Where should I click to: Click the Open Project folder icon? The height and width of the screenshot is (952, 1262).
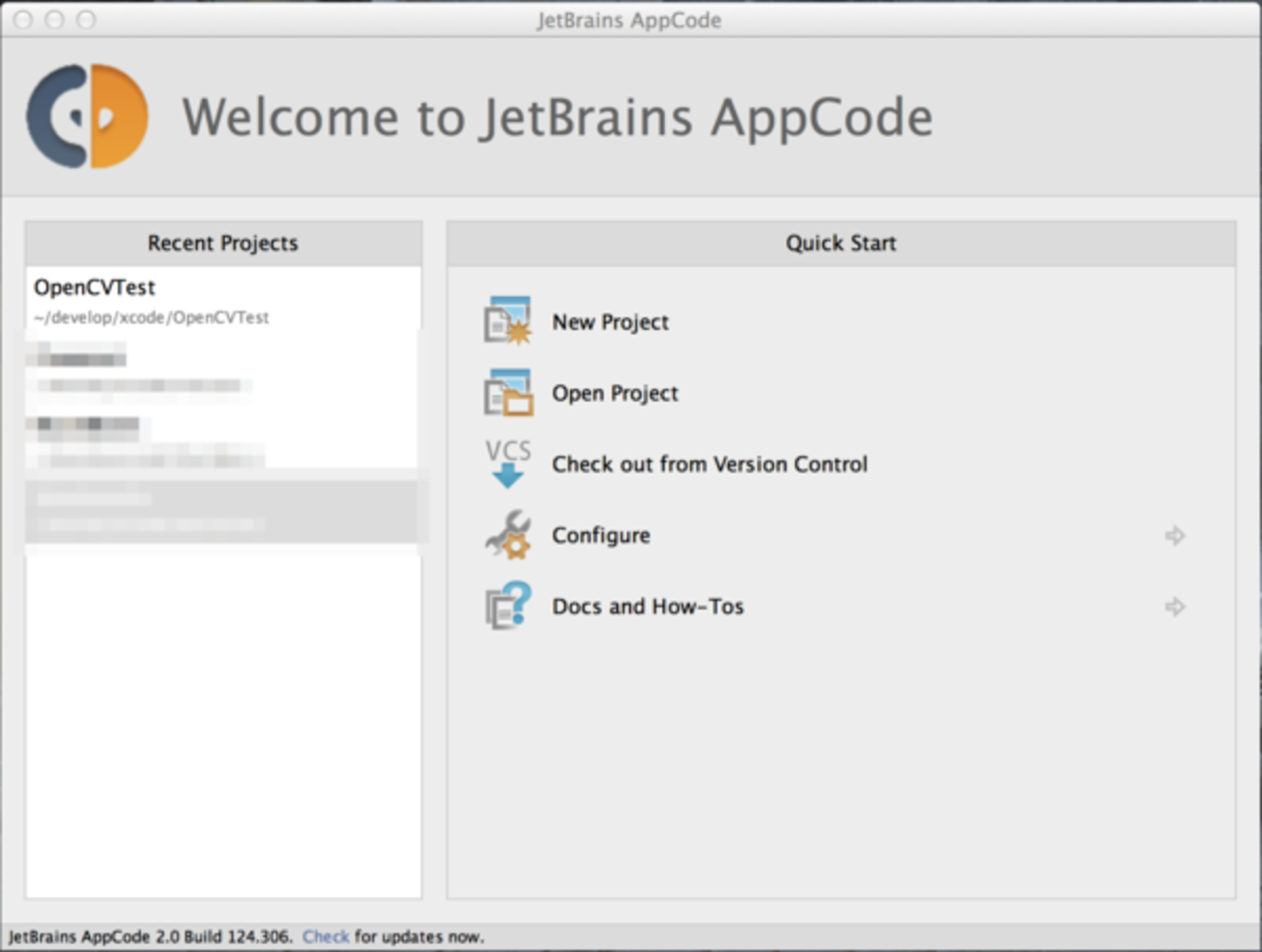[508, 393]
